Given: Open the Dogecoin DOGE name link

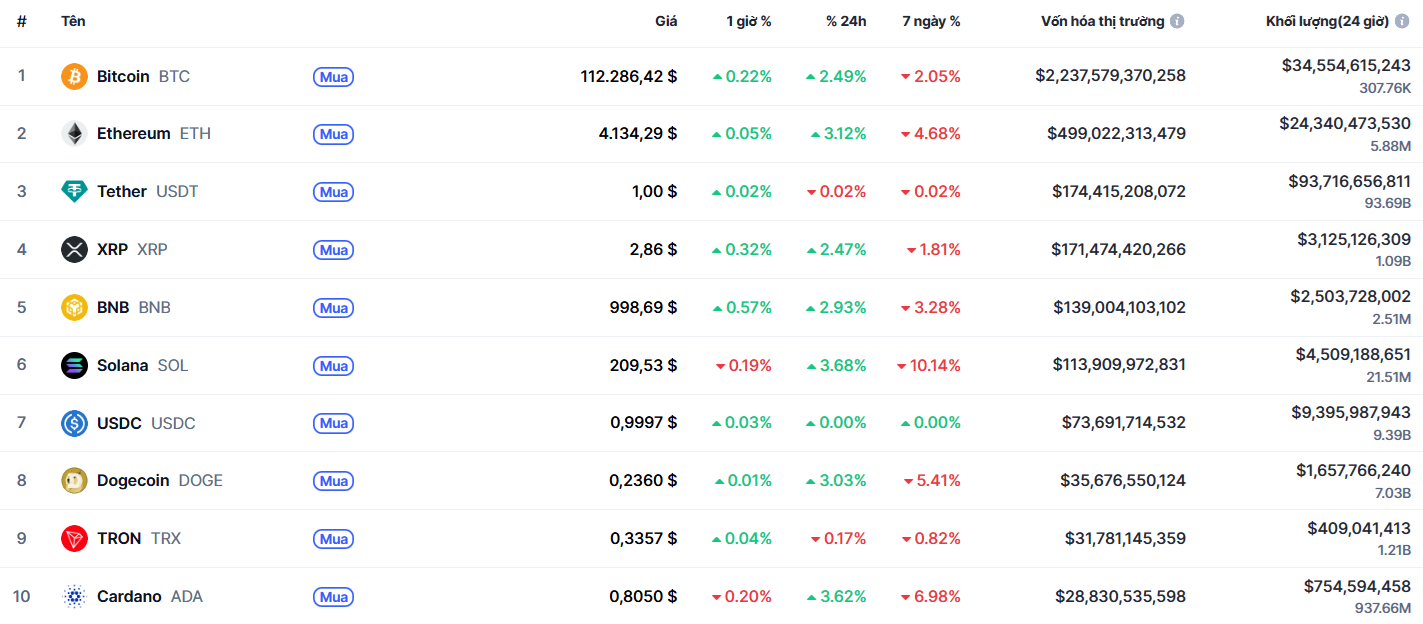Looking at the screenshot, I should pos(160,480).
